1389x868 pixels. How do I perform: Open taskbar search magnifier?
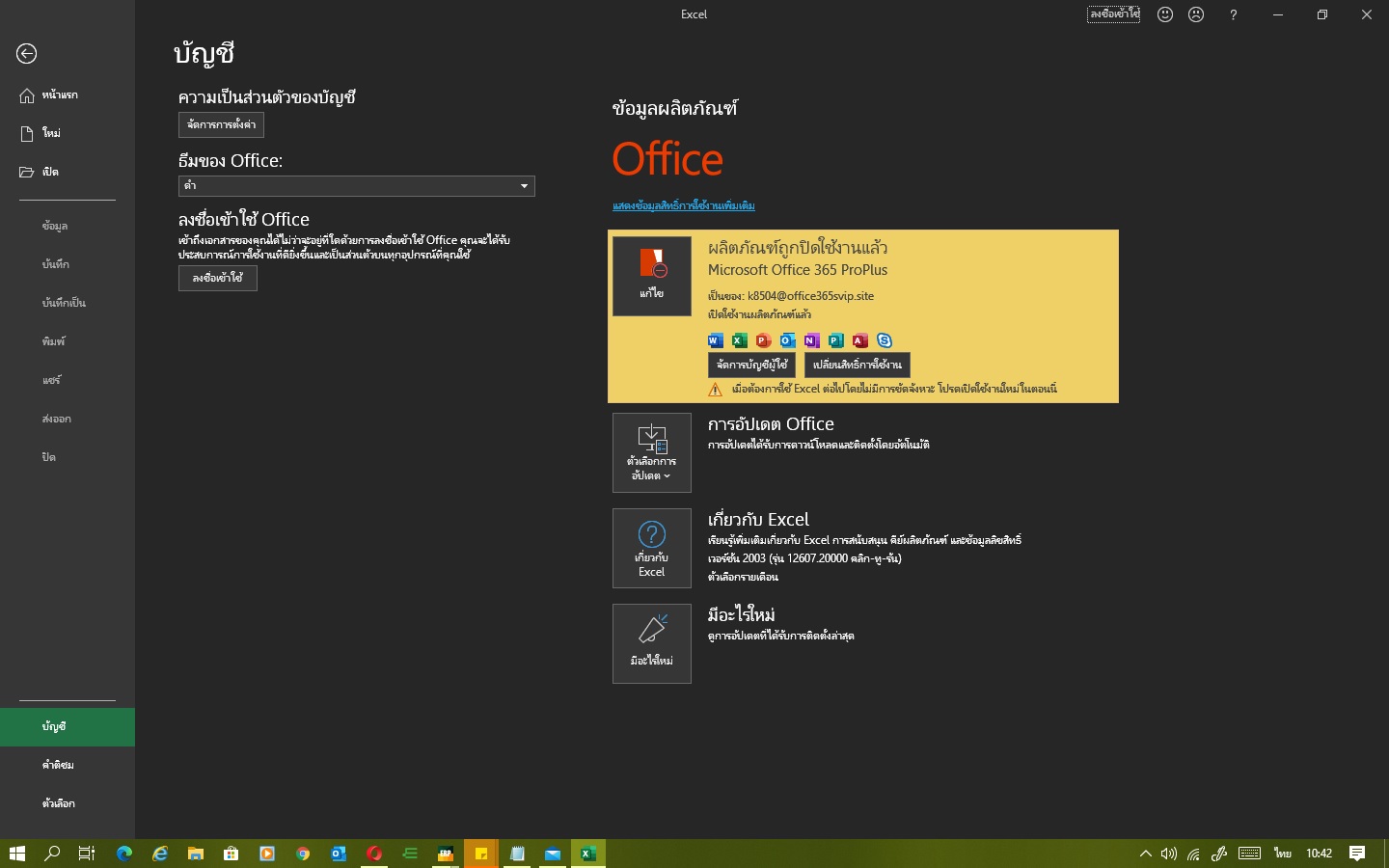(52, 854)
